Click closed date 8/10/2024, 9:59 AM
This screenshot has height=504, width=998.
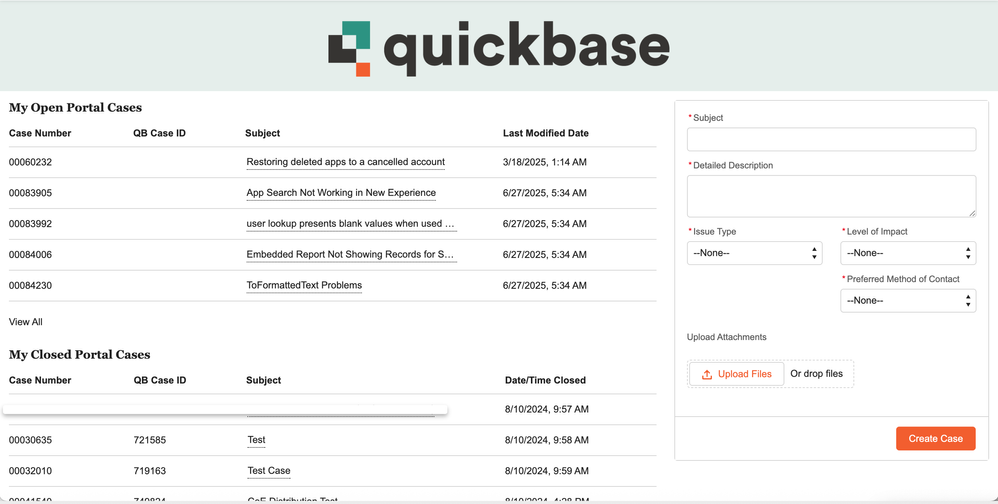point(547,471)
